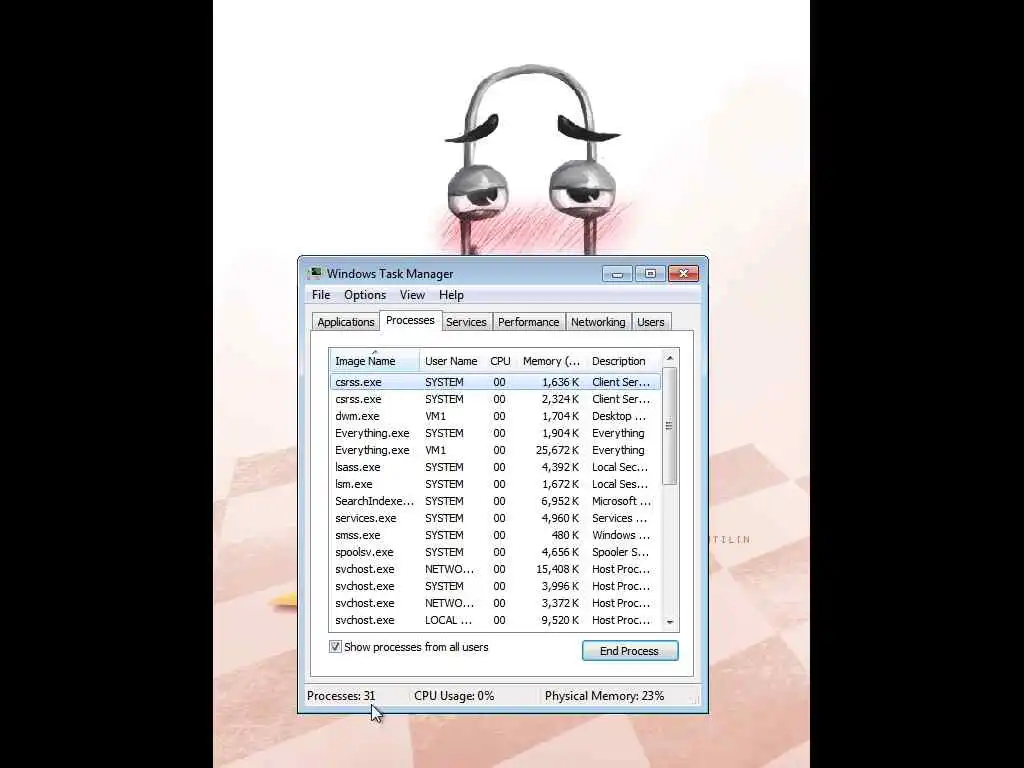Image resolution: width=1024 pixels, height=768 pixels.
Task: Select Everything.exe run by VM1
Action: tap(495, 450)
